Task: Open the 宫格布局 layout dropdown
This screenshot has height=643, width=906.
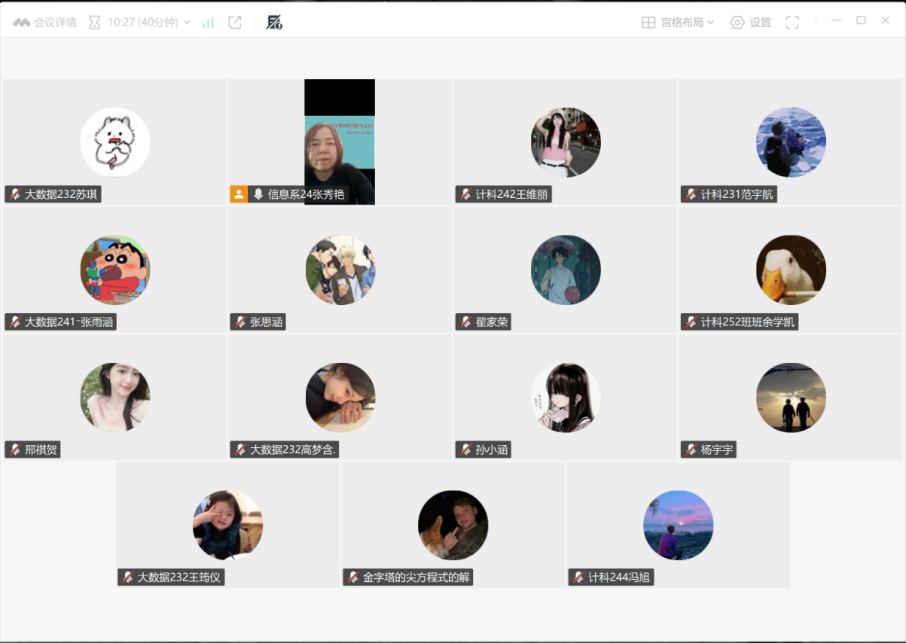Action: coord(677,22)
